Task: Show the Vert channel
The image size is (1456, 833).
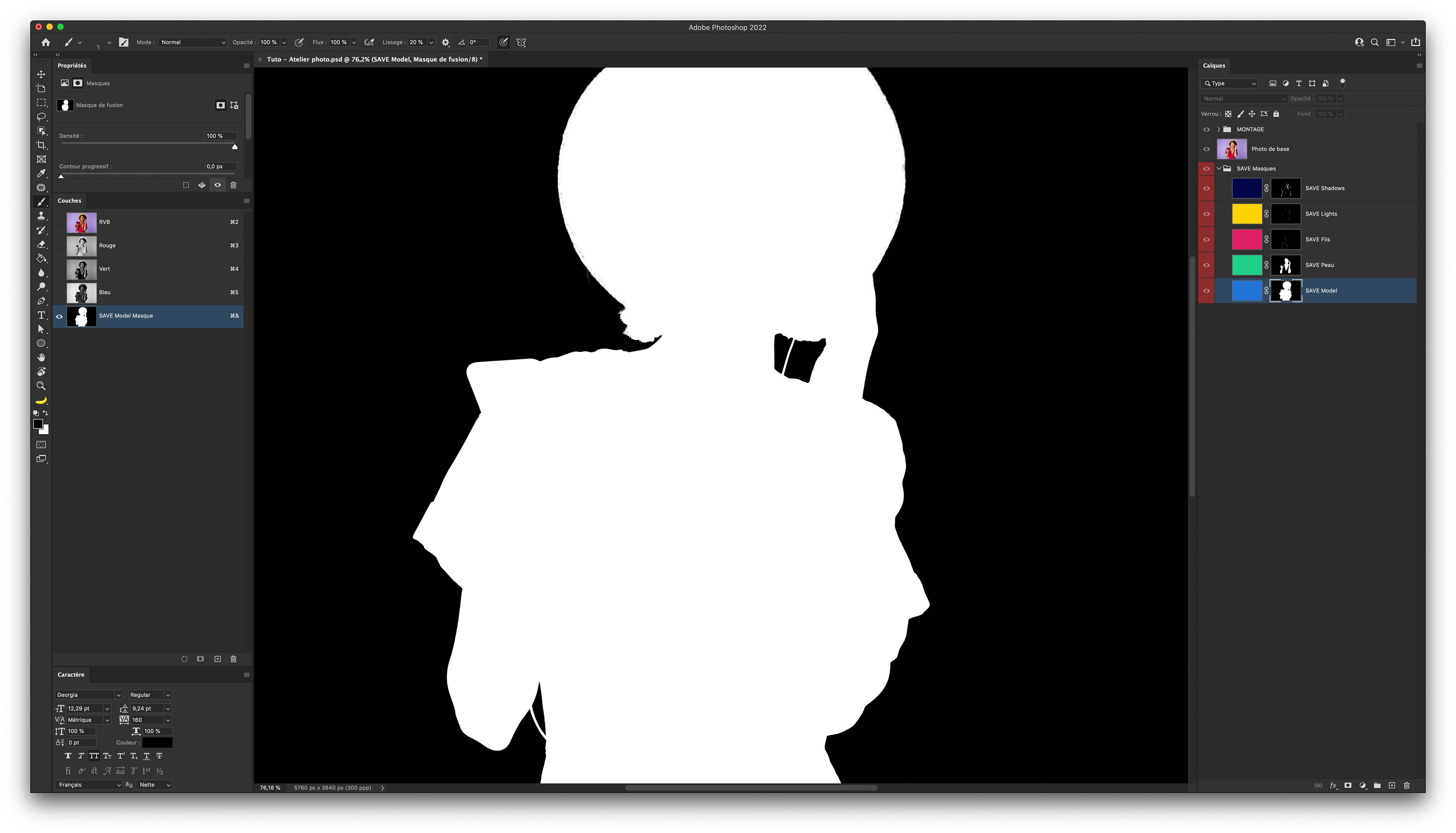Action: tap(60, 270)
